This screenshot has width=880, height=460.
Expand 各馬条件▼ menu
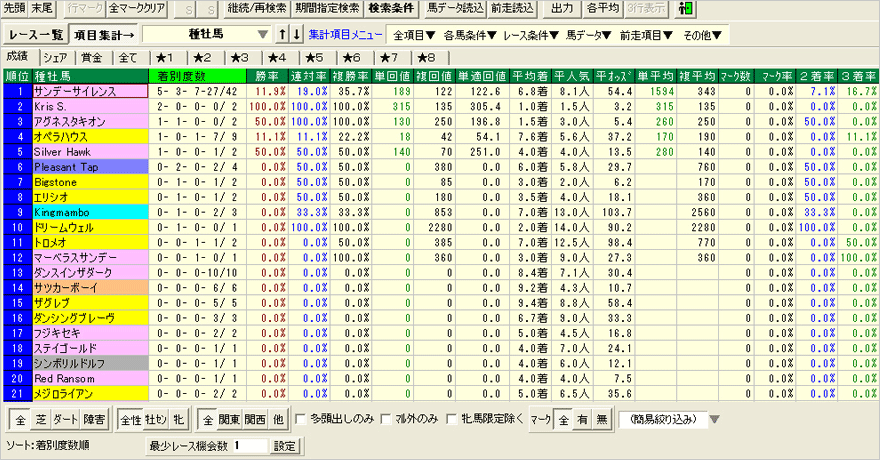470,35
